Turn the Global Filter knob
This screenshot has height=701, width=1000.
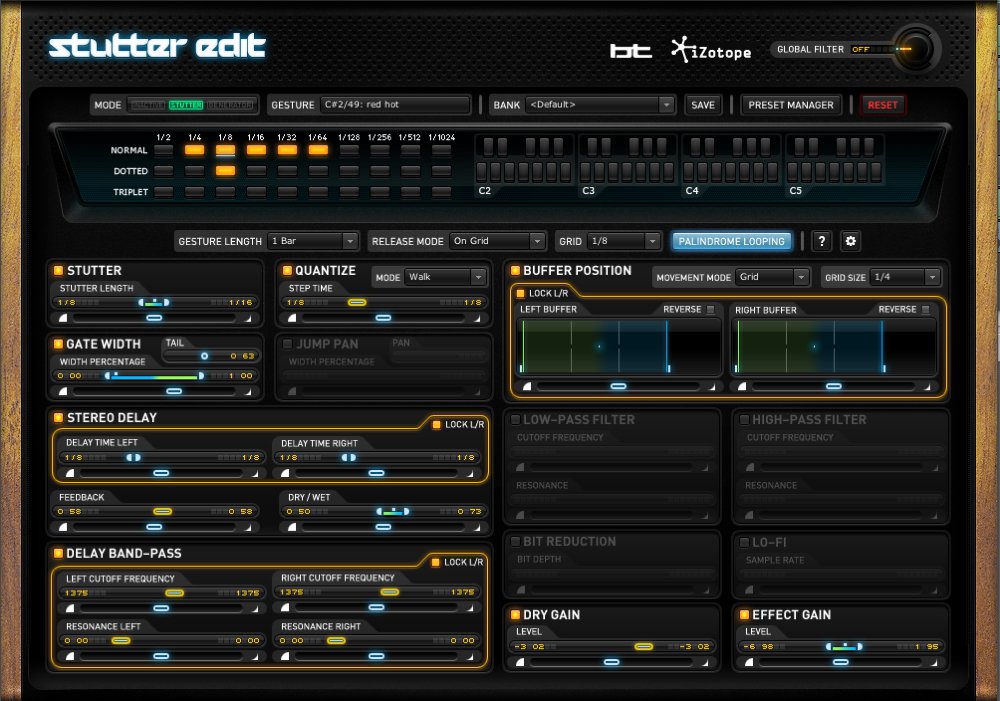pos(912,49)
